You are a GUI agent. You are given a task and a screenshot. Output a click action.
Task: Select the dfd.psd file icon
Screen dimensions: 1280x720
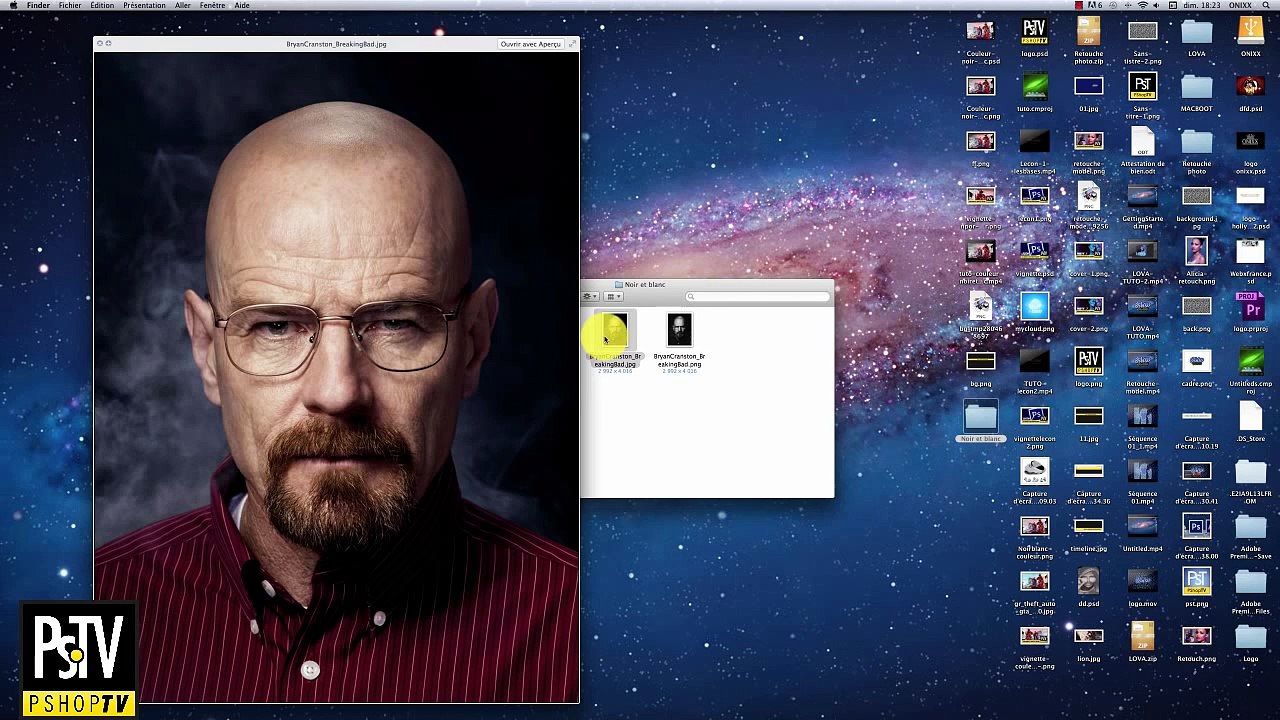[1250, 87]
